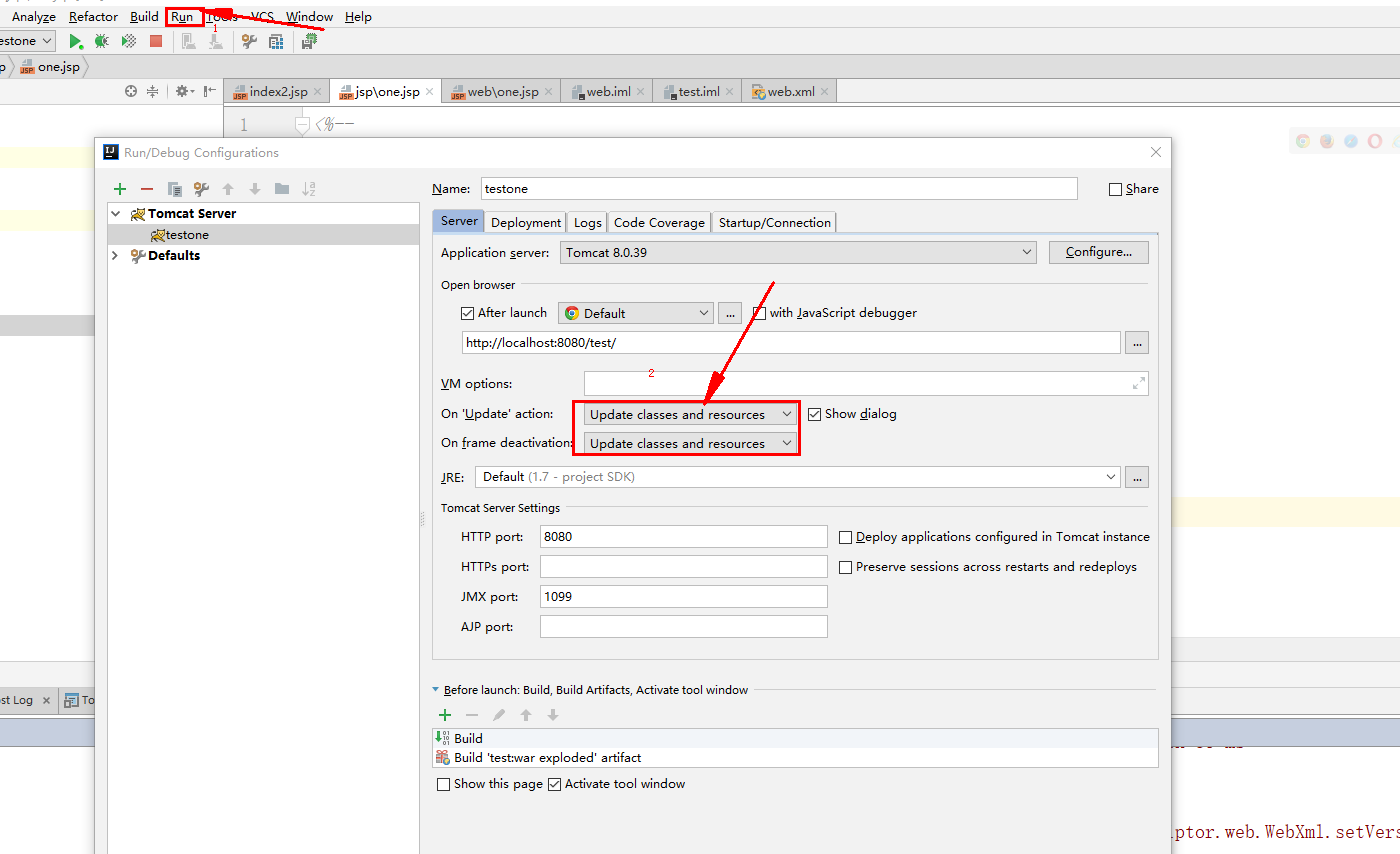This screenshot has height=854, width=1400.
Task: Open the settings wrench icon in main toolbar
Action: coord(250,41)
